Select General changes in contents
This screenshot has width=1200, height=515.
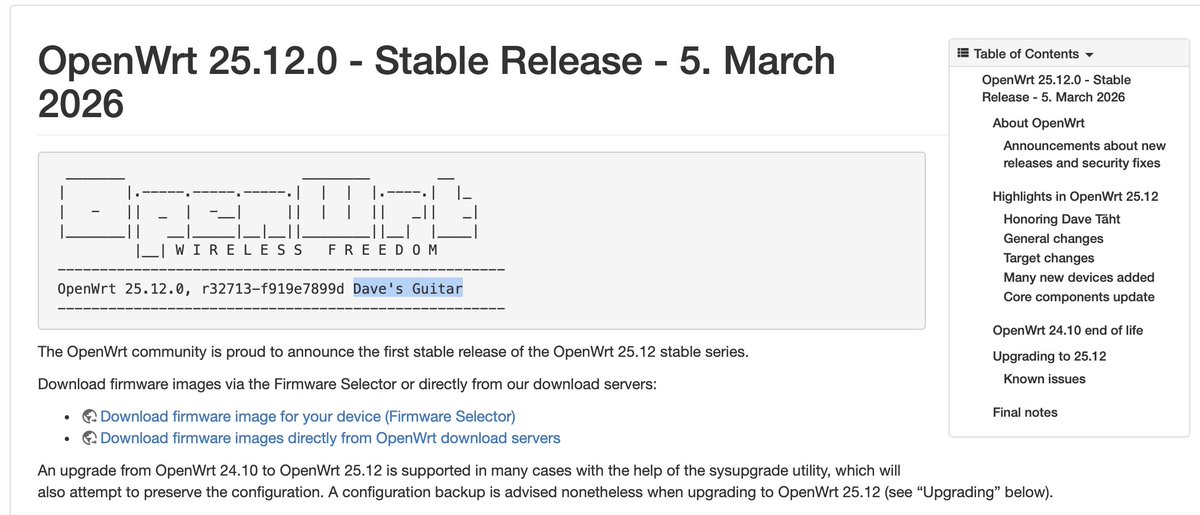(1053, 239)
